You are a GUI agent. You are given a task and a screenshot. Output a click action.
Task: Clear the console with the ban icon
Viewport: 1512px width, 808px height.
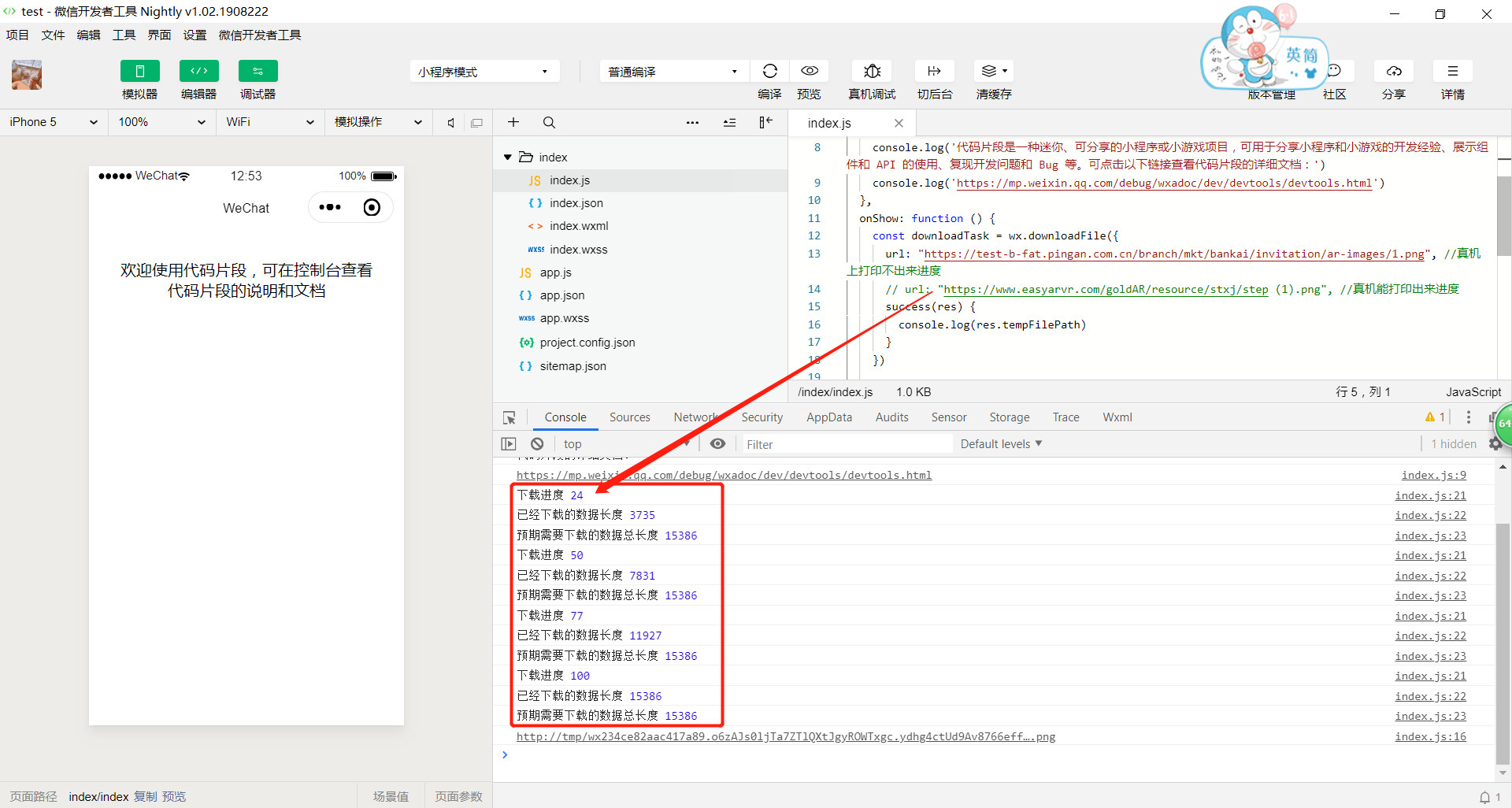coord(537,444)
